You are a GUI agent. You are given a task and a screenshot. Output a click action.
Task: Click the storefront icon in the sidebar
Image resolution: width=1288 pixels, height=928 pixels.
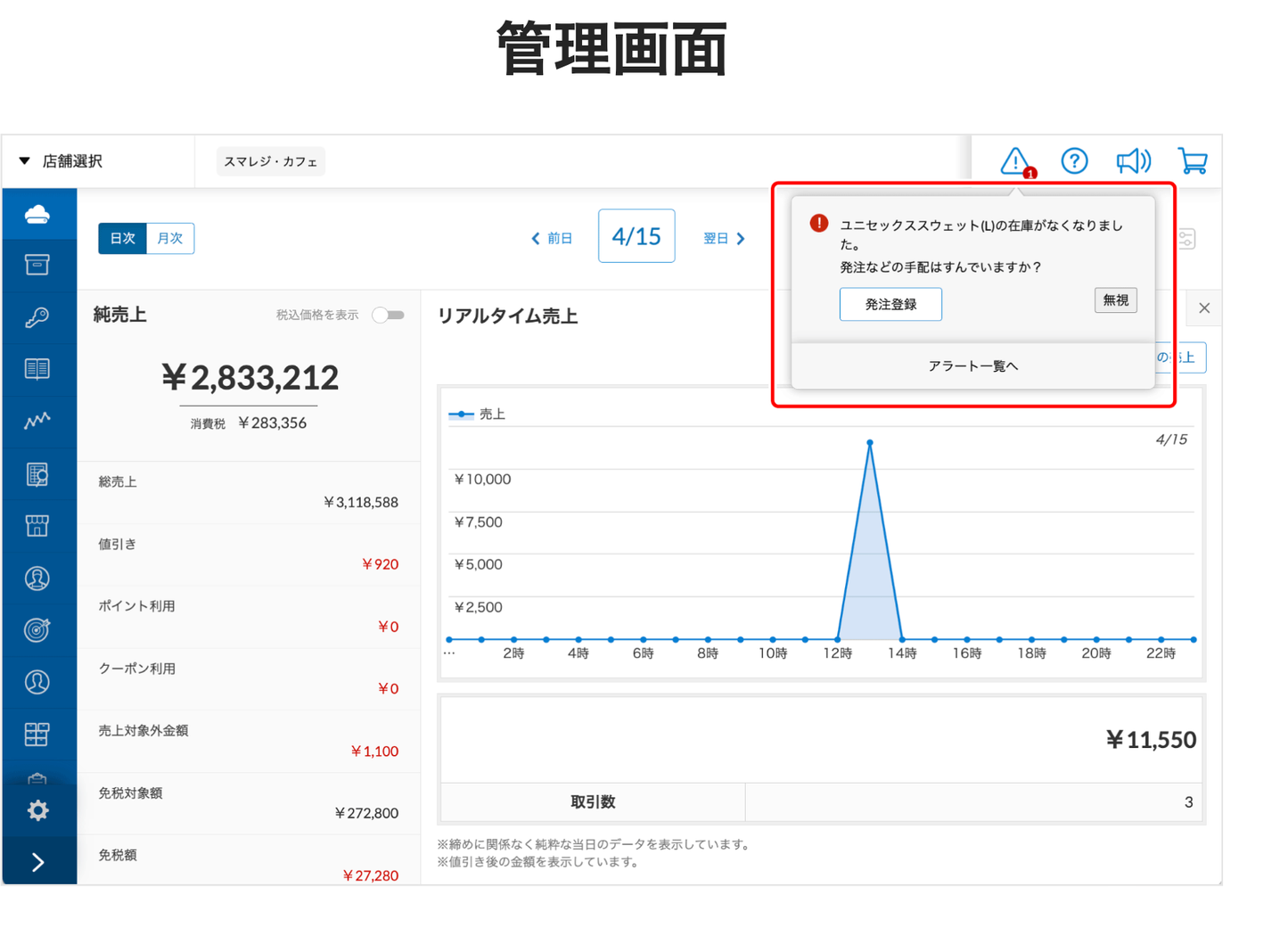click(x=37, y=526)
